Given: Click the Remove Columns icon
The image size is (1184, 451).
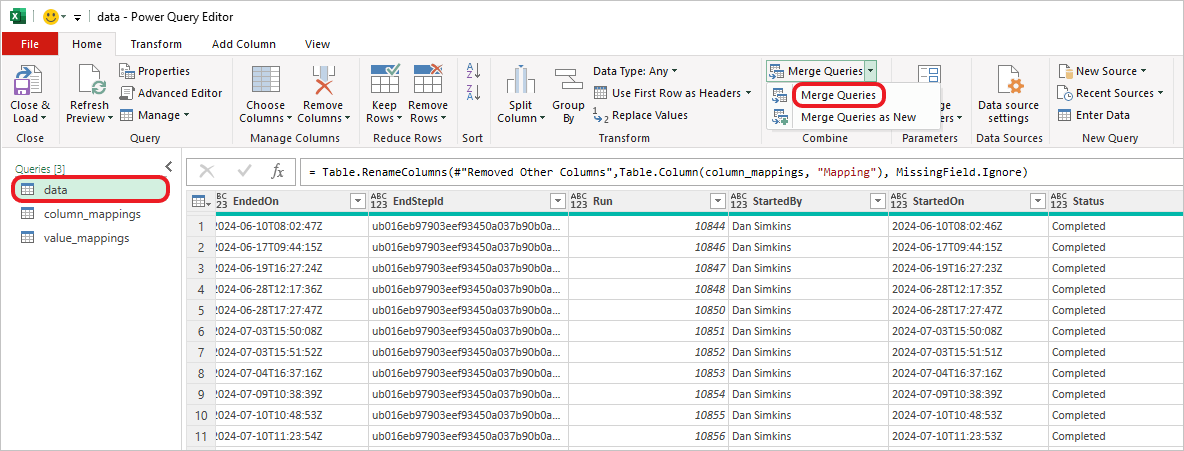Looking at the screenshot, I should pyautogui.click(x=323, y=81).
